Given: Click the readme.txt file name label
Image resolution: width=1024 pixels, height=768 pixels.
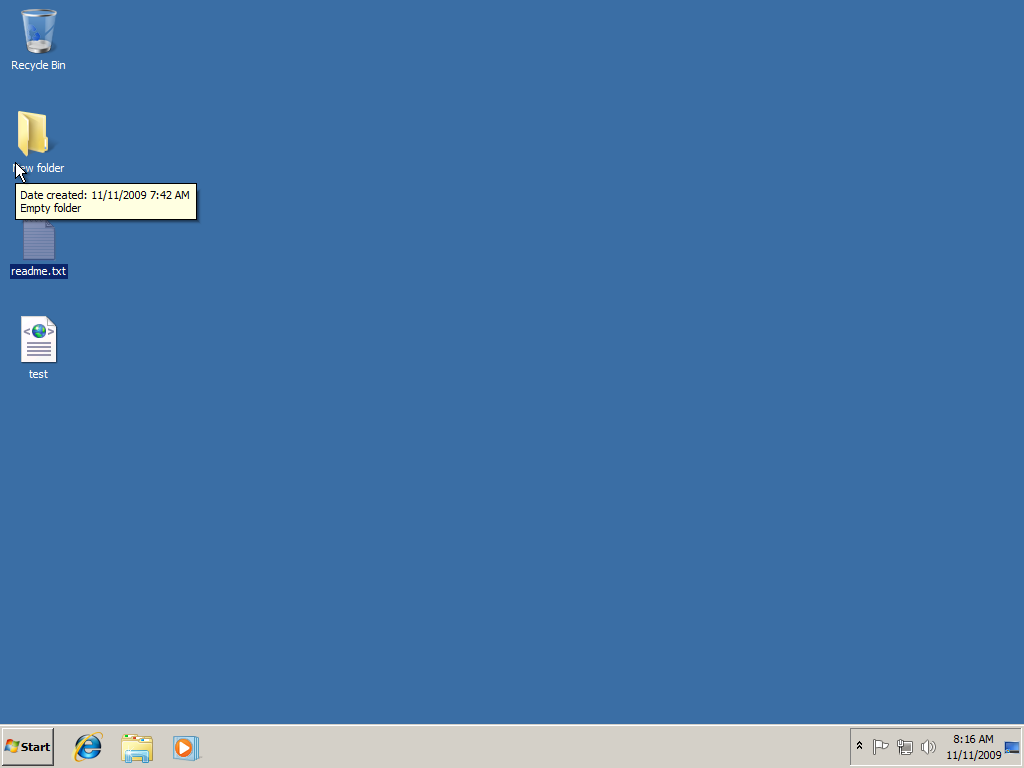Looking at the screenshot, I should [x=39, y=271].
